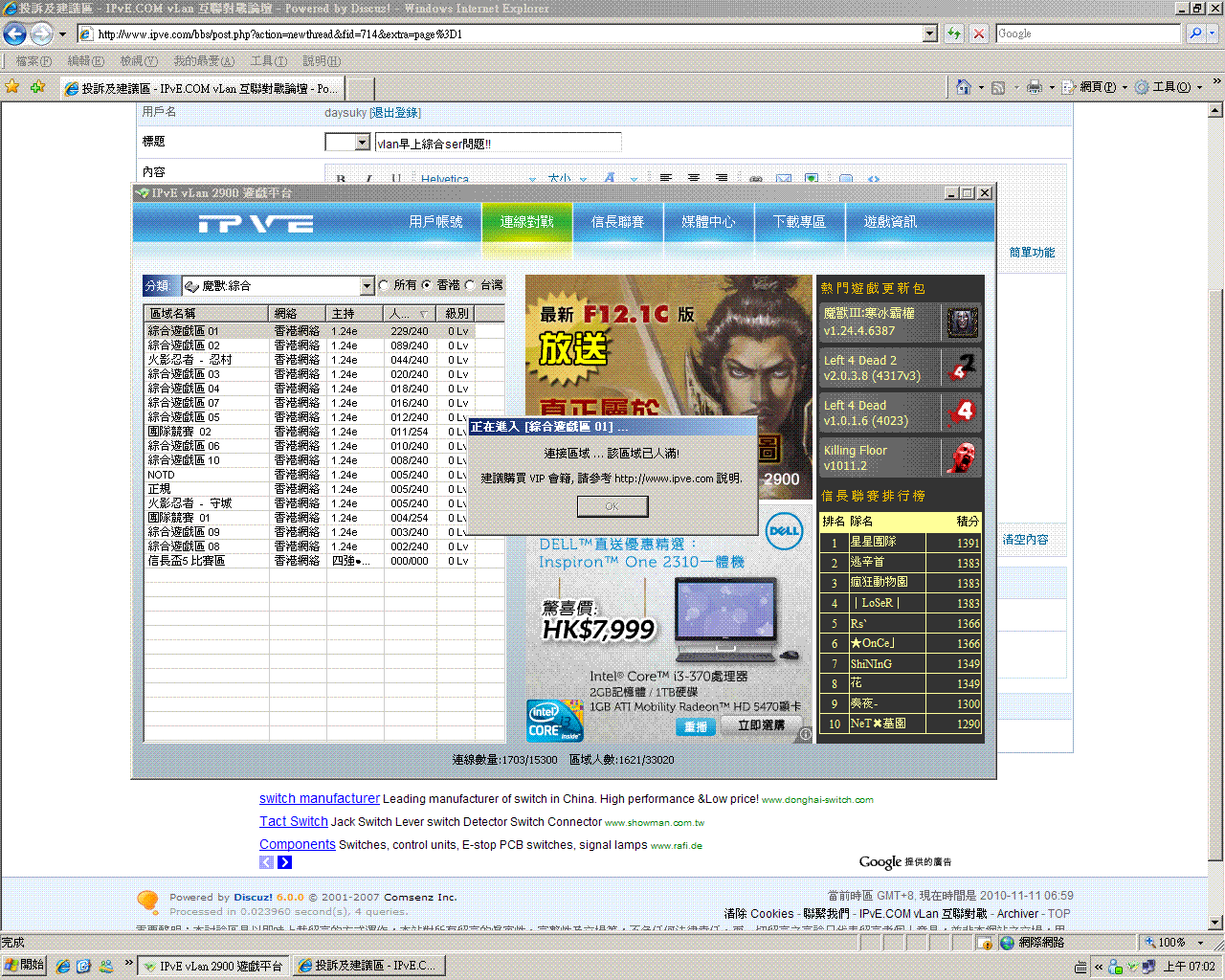Open the 網頁 (Page) dropdown menu
Viewport: 1225px width, 980px height.
1095,87
